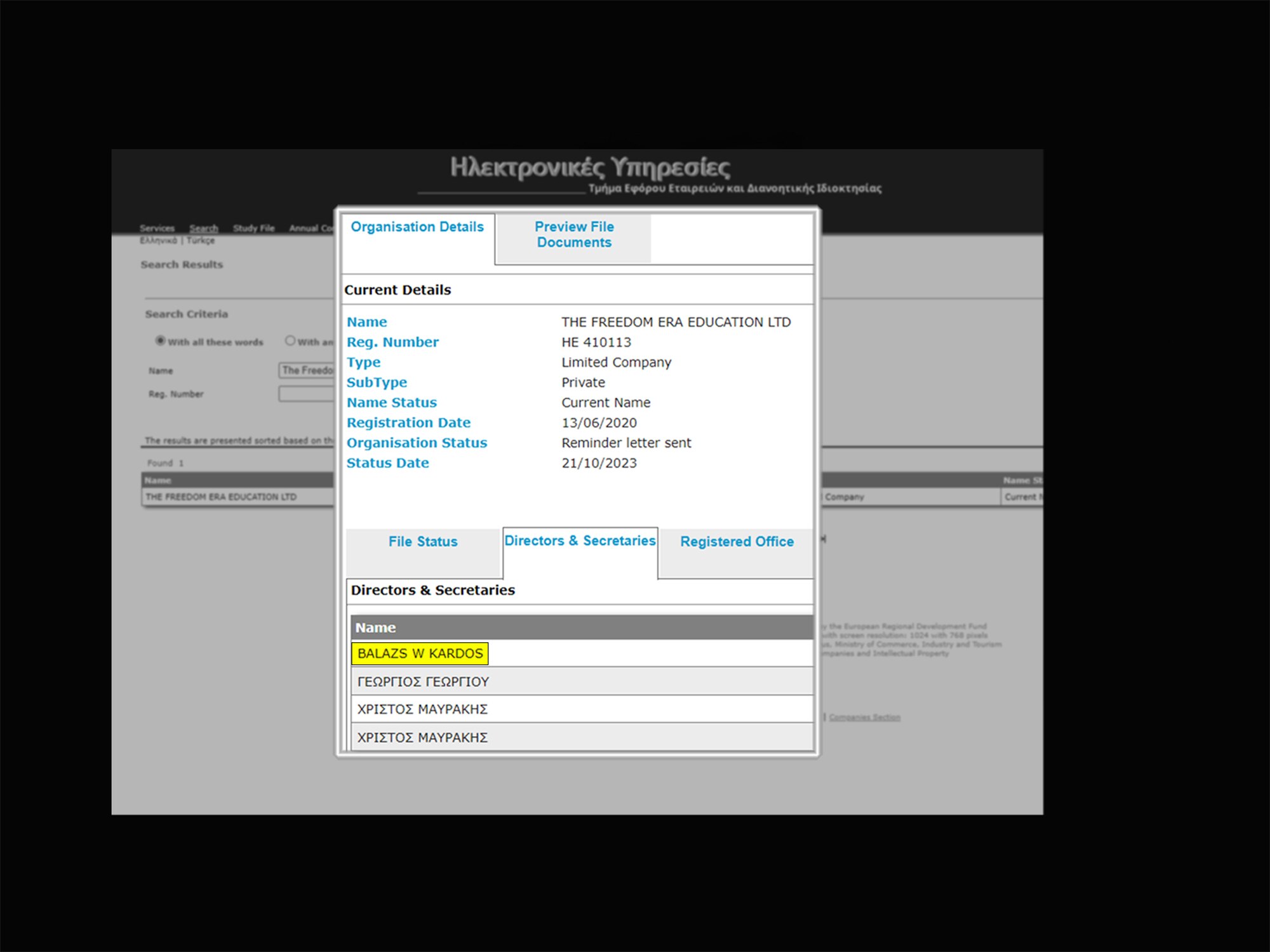
Task: View the File Status tab
Action: click(x=422, y=542)
